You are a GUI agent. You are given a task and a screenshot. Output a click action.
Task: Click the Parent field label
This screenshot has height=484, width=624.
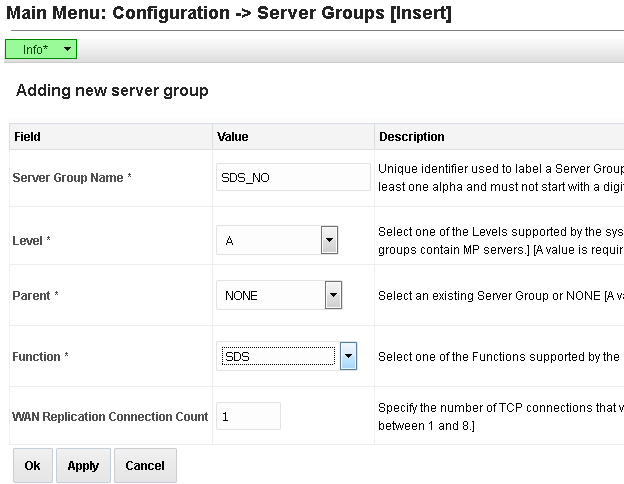pyautogui.click(x=35, y=296)
